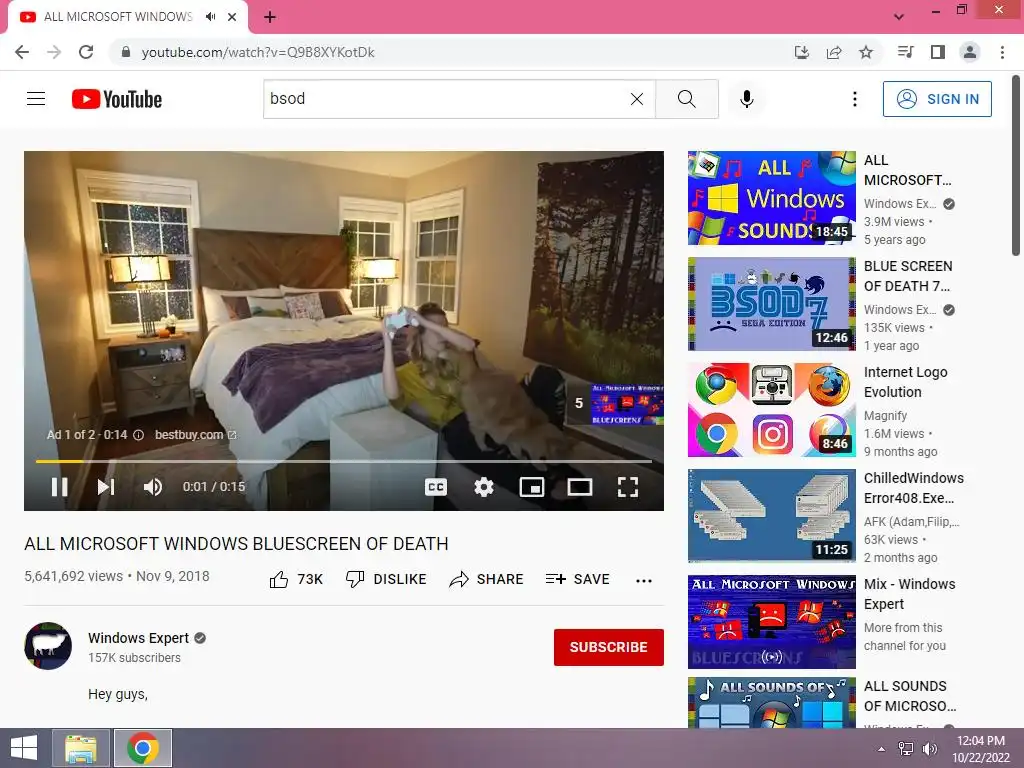Switch to theater mode
Image resolution: width=1024 pixels, height=768 pixels.
[580, 487]
